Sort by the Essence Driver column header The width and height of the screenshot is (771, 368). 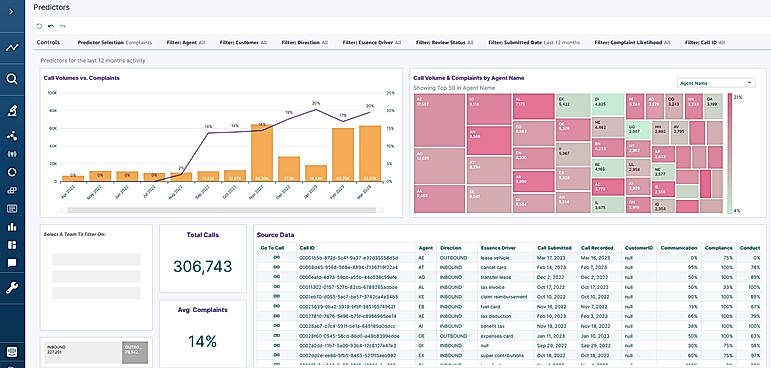point(498,248)
